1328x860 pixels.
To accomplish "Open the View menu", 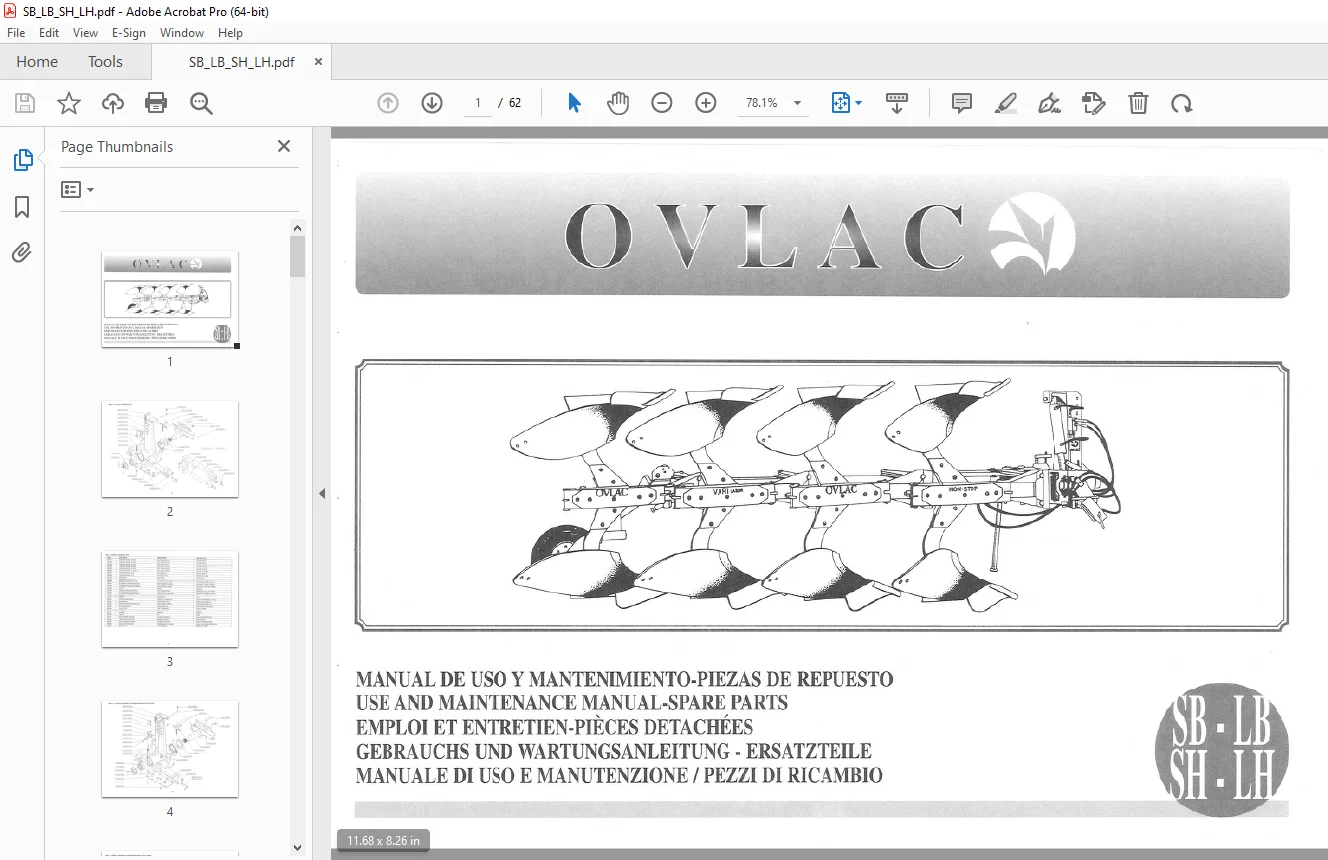I will (85, 33).
